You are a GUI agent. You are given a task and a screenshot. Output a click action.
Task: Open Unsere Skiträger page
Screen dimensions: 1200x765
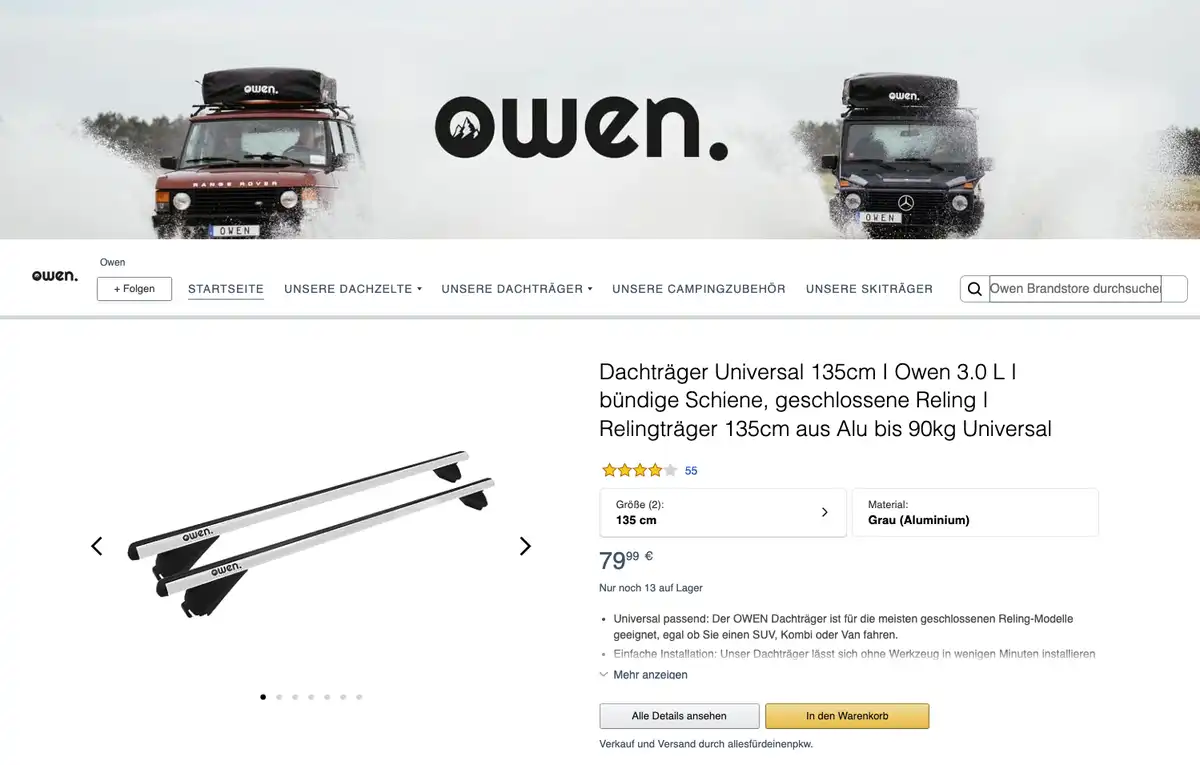tap(869, 289)
